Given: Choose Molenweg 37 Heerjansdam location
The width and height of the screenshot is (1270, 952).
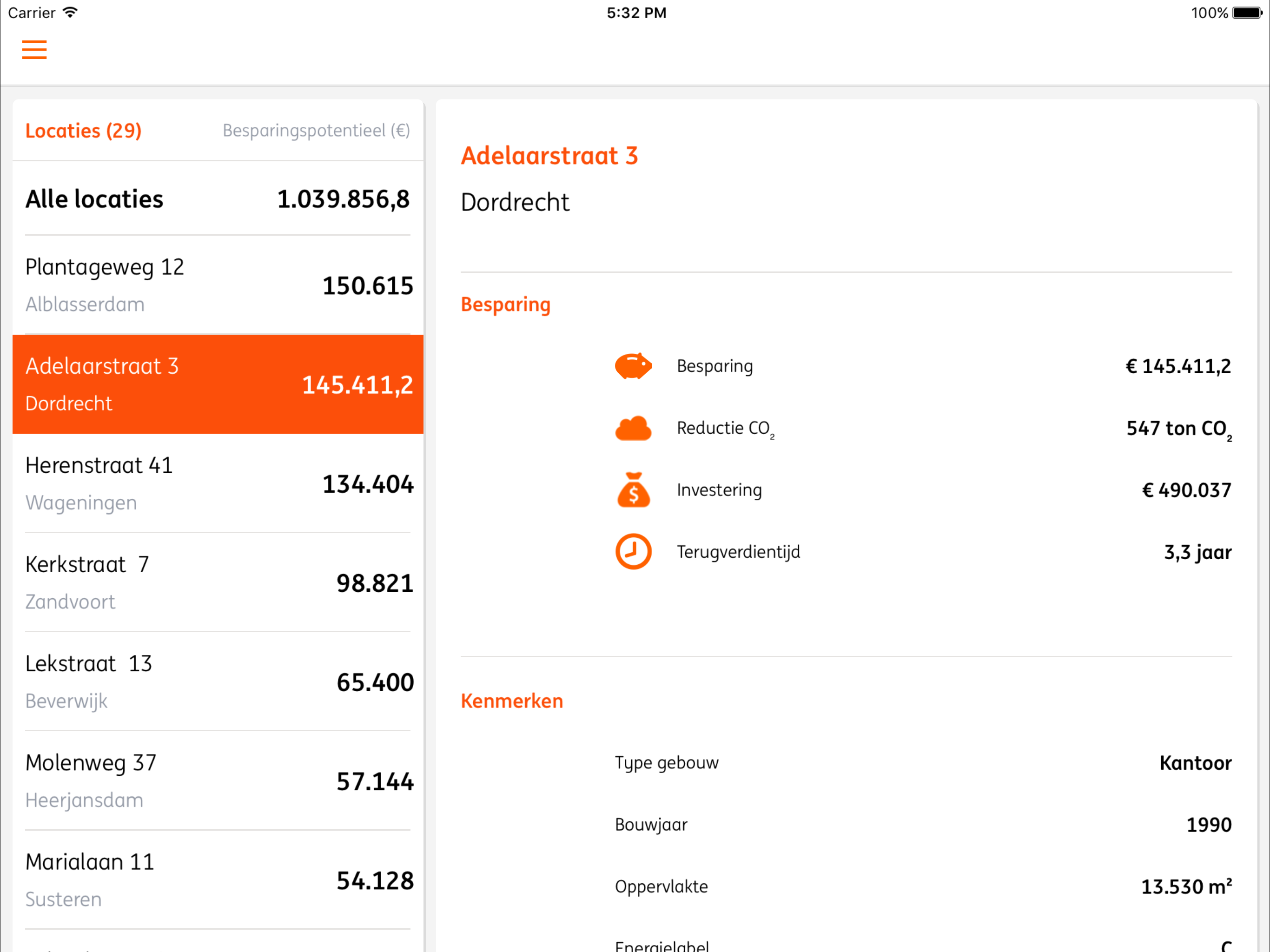Looking at the screenshot, I should [x=218, y=781].
